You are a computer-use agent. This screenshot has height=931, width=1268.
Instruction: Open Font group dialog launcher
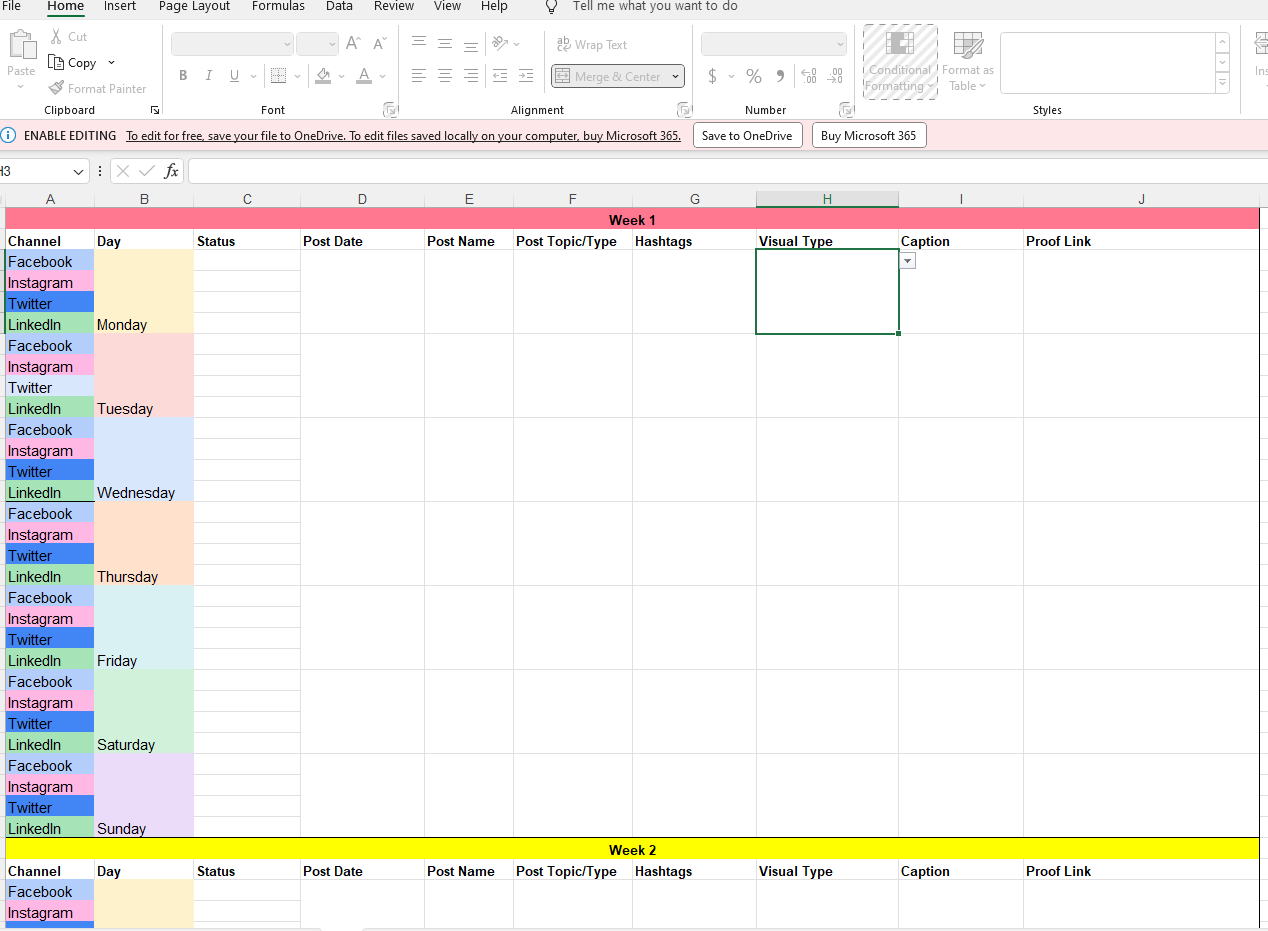(x=390, y=110)
